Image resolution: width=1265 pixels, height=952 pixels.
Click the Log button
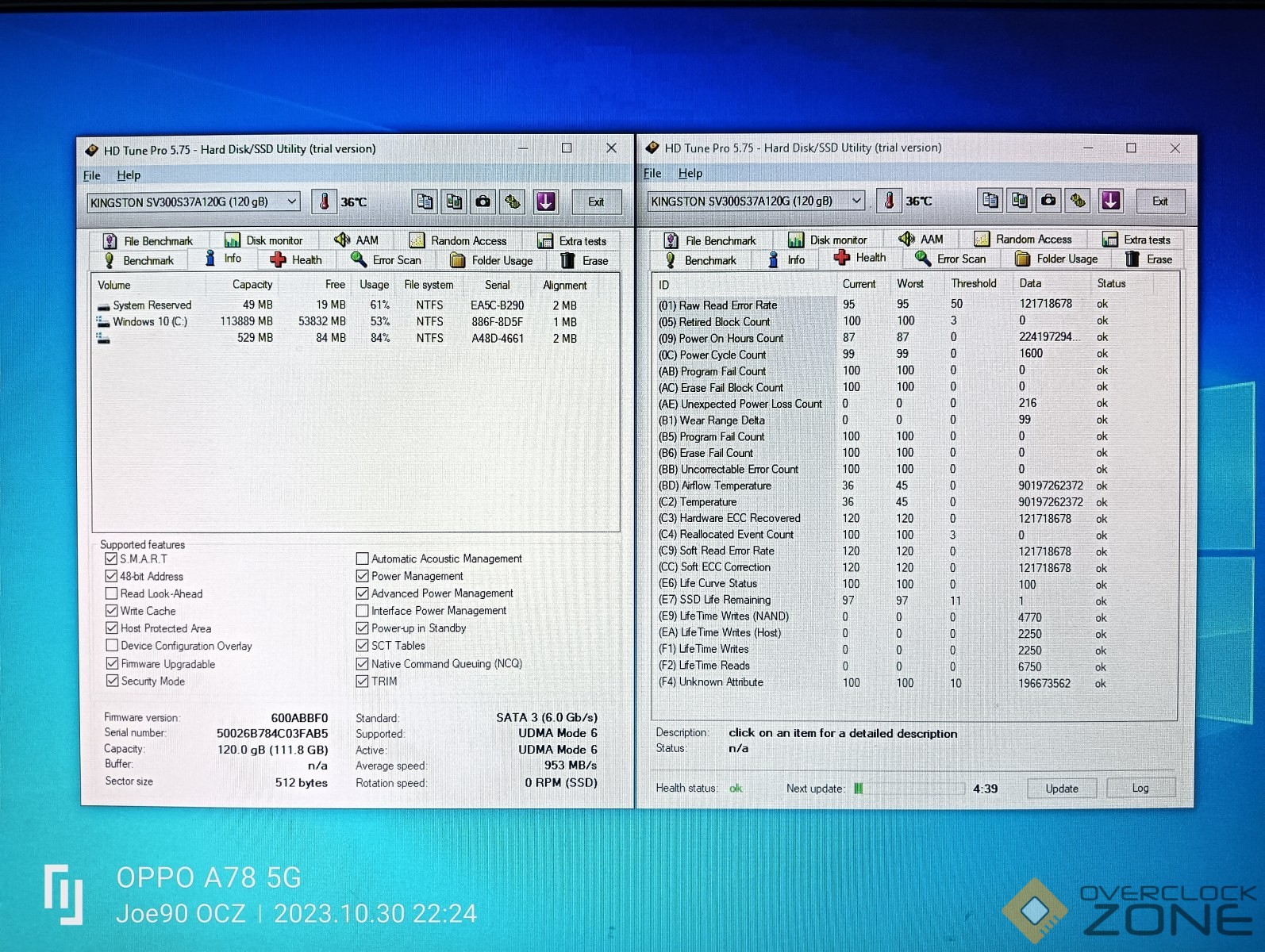click(1140, 788)
